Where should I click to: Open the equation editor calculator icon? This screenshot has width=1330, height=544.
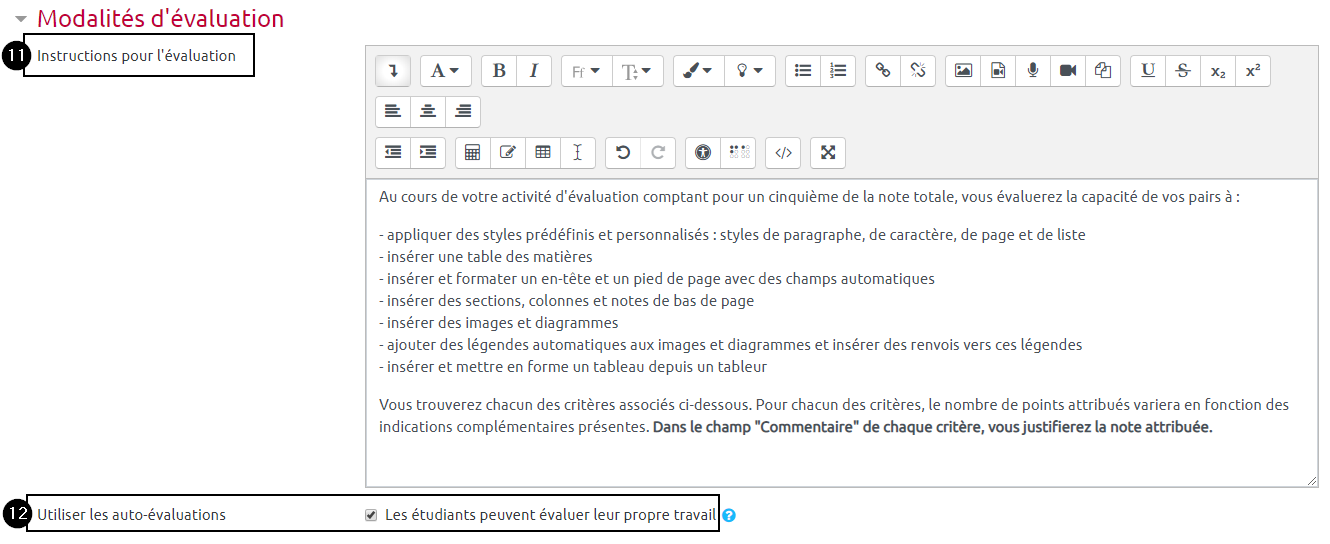click(x=473, y=152)
